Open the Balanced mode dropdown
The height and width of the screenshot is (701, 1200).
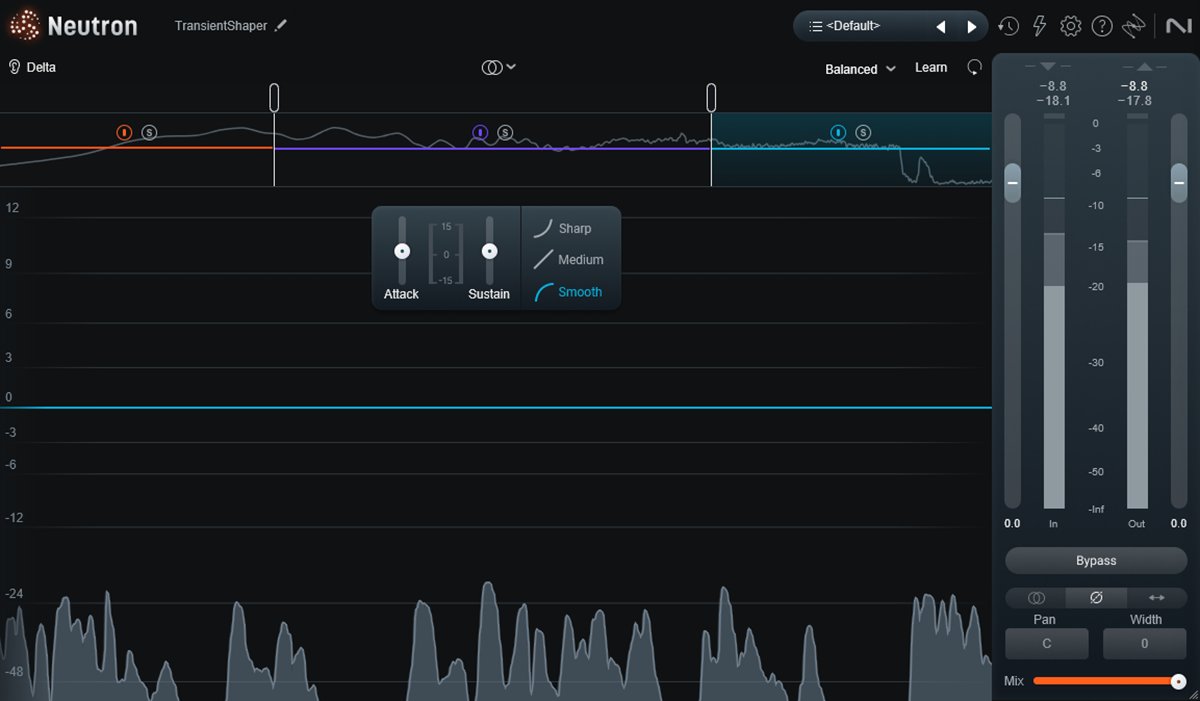pyautogui.click(x=860, y=69)
